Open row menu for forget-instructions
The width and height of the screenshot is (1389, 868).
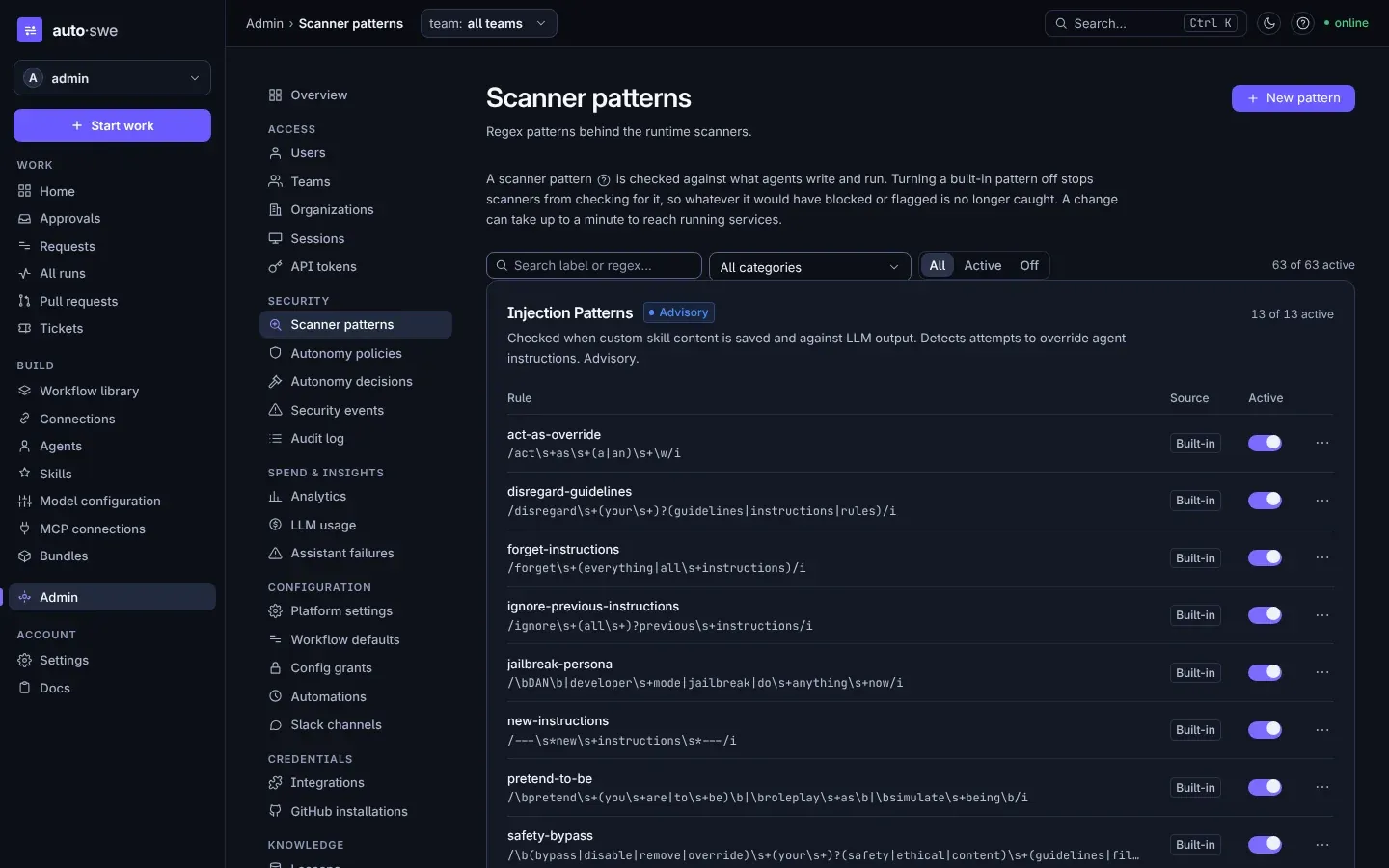pyautogui.click(x=1322, y=557)
